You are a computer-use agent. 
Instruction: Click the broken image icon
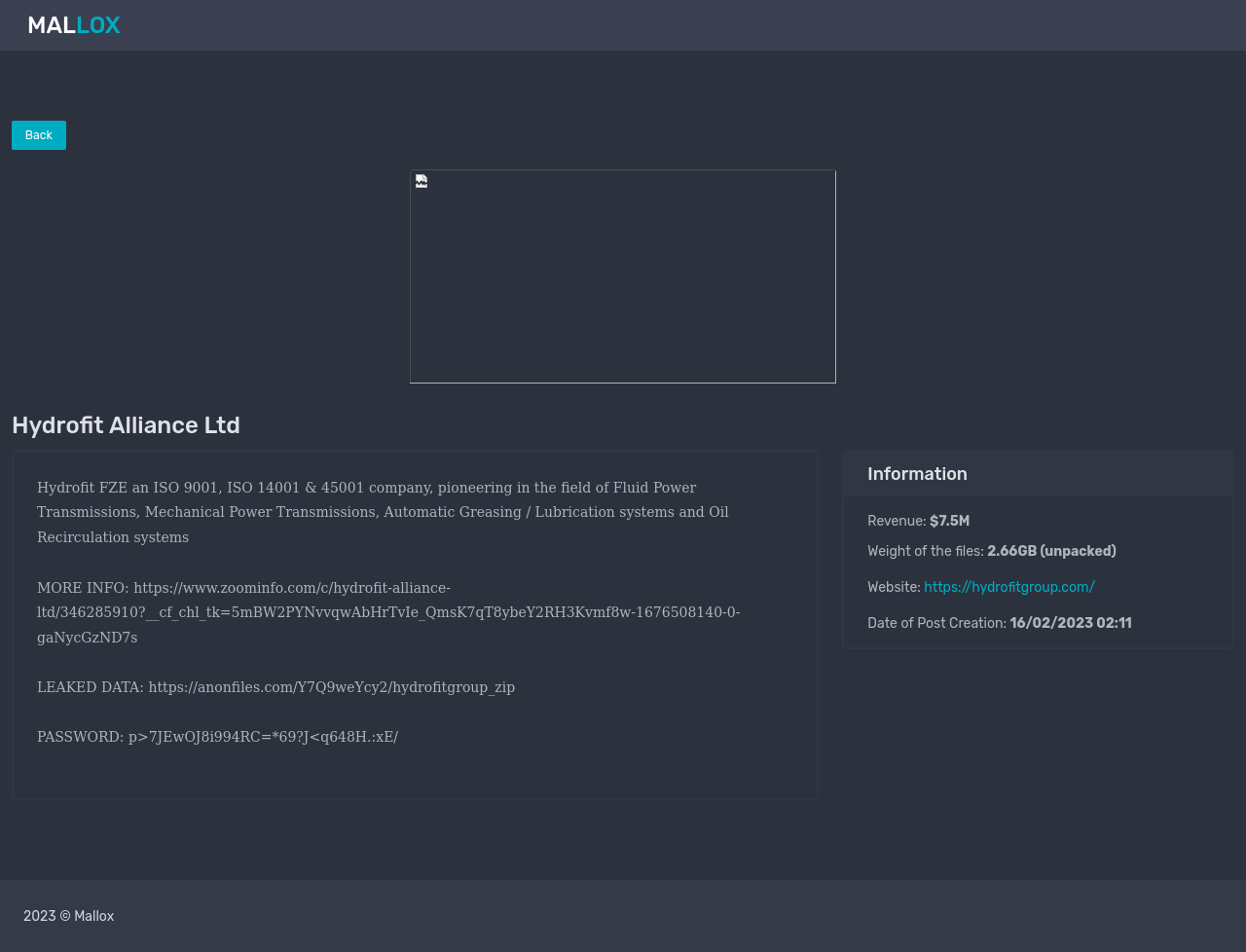421,181
